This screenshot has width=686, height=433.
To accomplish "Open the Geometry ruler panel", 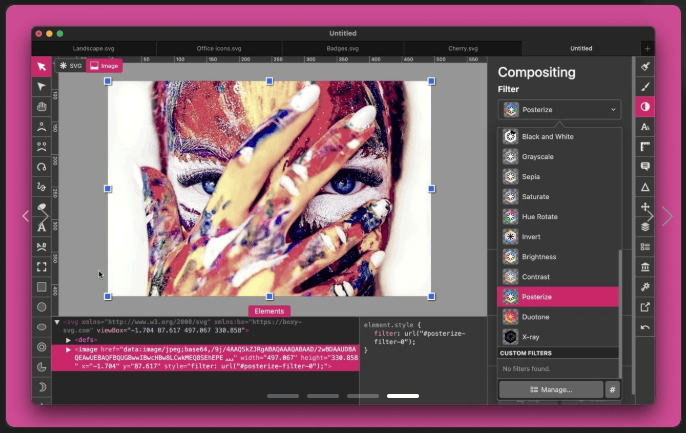I will 645,147.
